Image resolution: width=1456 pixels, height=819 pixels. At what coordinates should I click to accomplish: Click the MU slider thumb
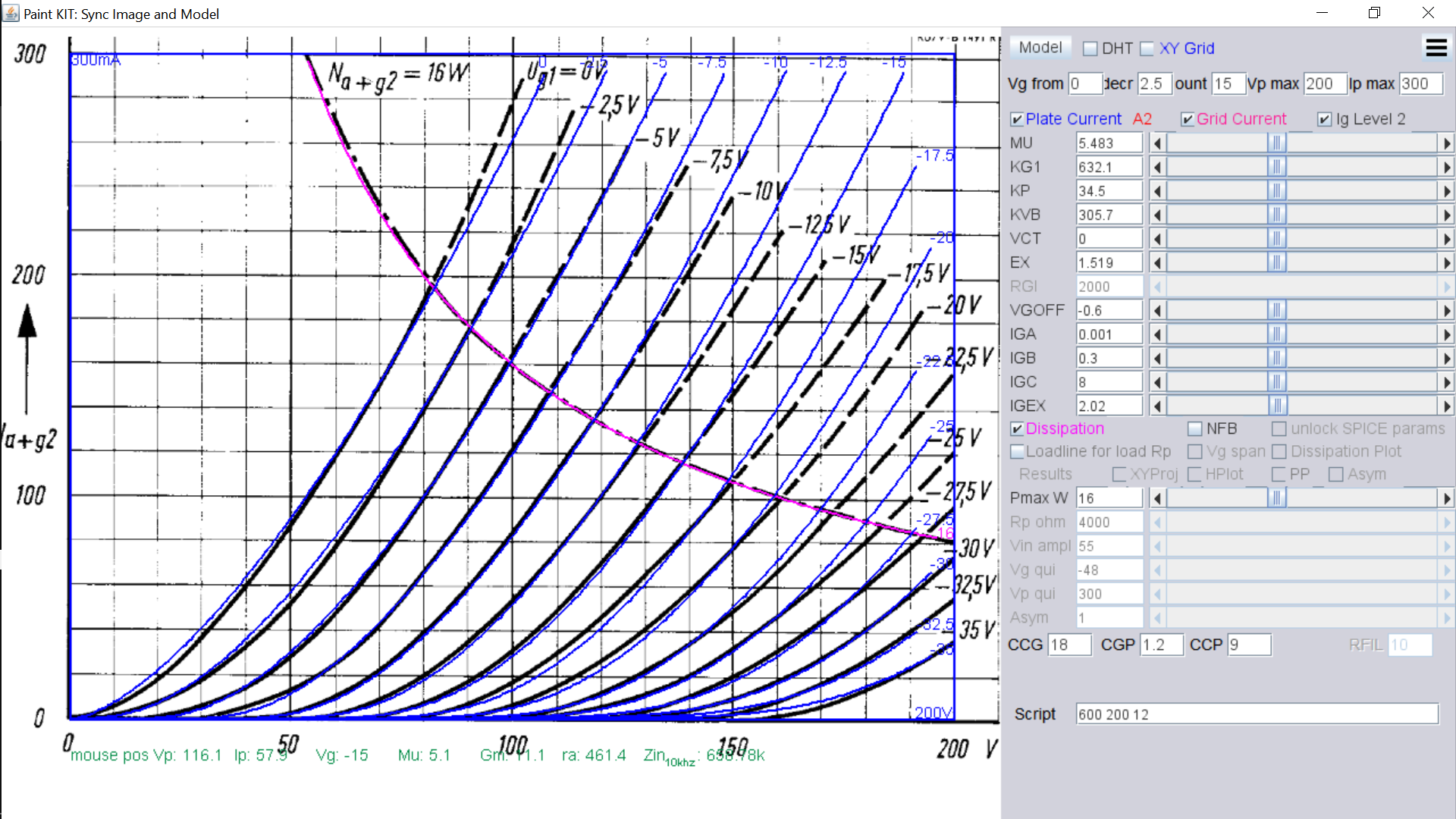1277,143
